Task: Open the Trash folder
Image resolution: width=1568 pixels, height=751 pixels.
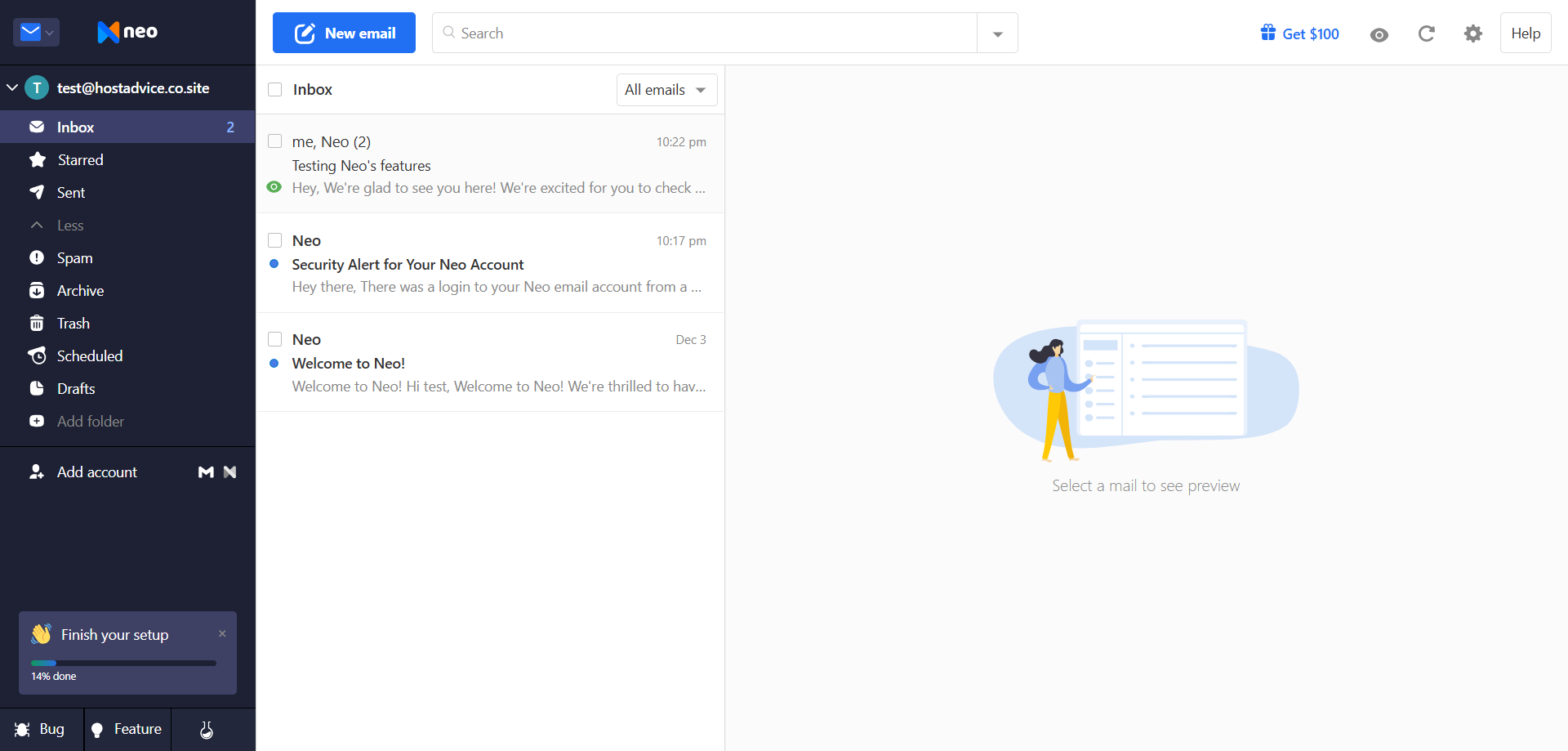Action: pyautogui.click(x=127, y=323)
